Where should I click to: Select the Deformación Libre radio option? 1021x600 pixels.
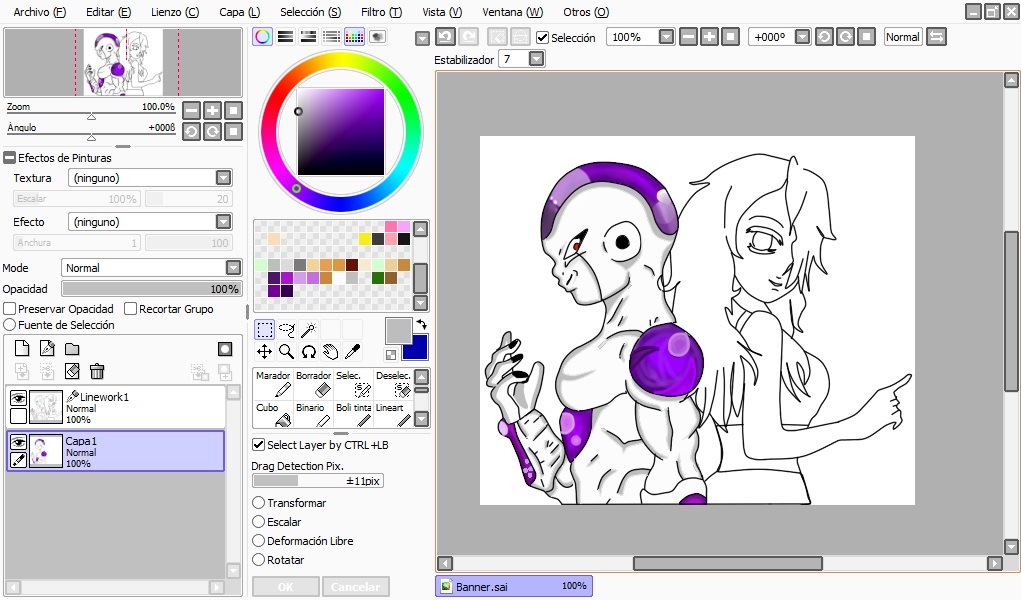(259, 541)
